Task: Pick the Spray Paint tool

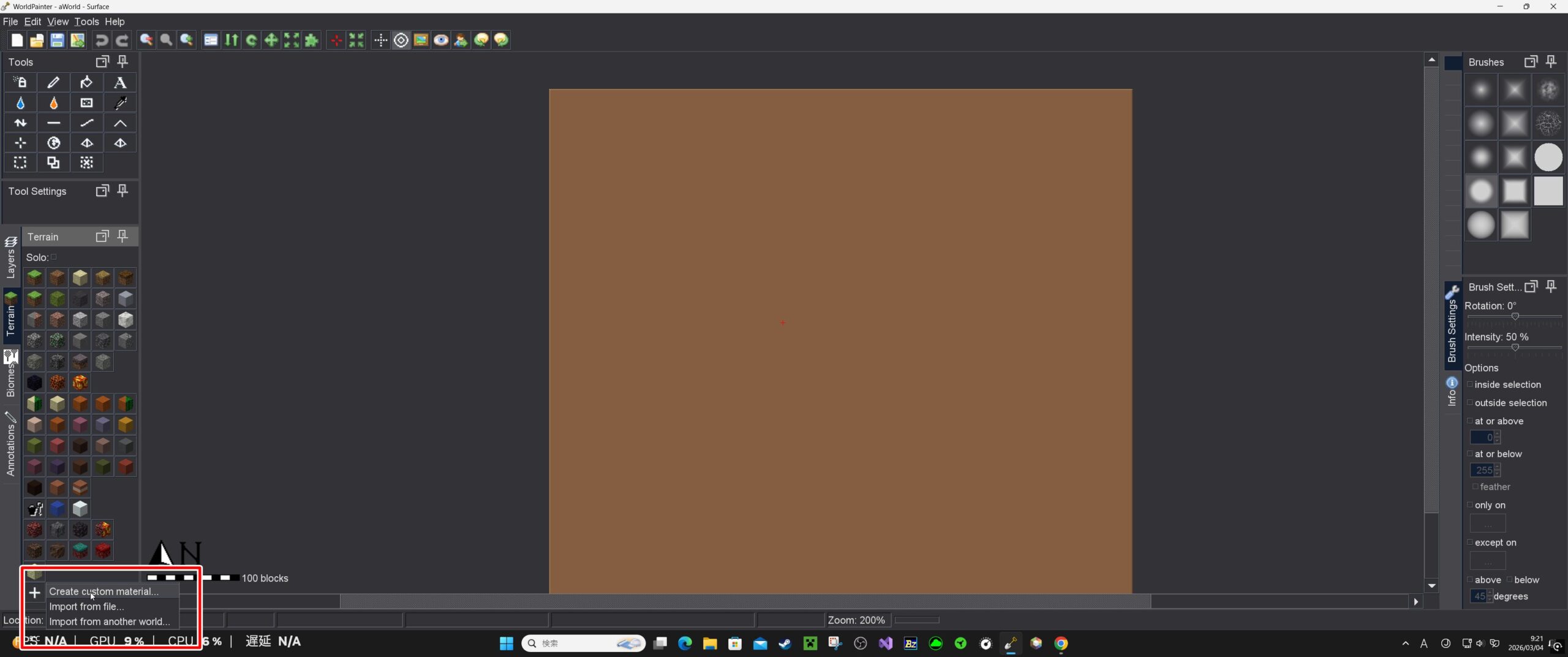Action: click(x=20, y=82)
